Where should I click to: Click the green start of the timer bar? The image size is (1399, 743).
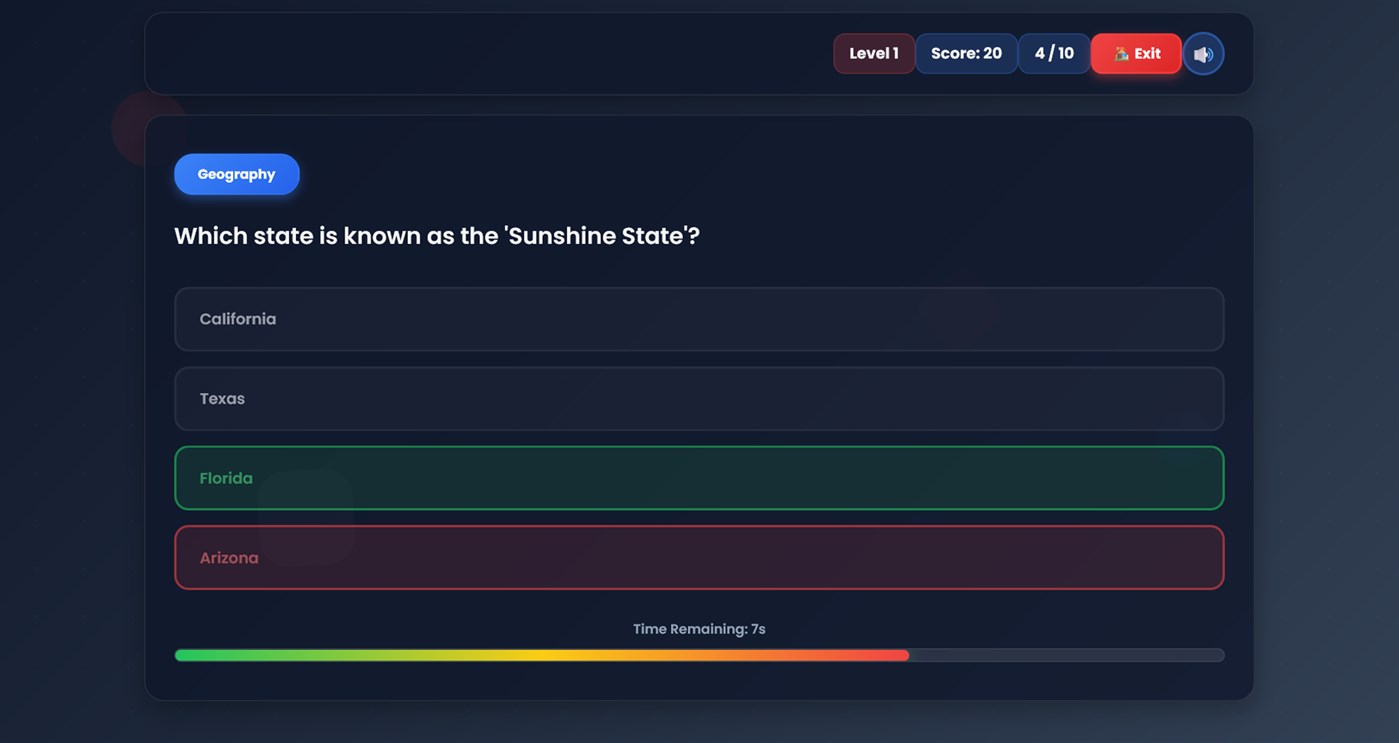point(200,656)
